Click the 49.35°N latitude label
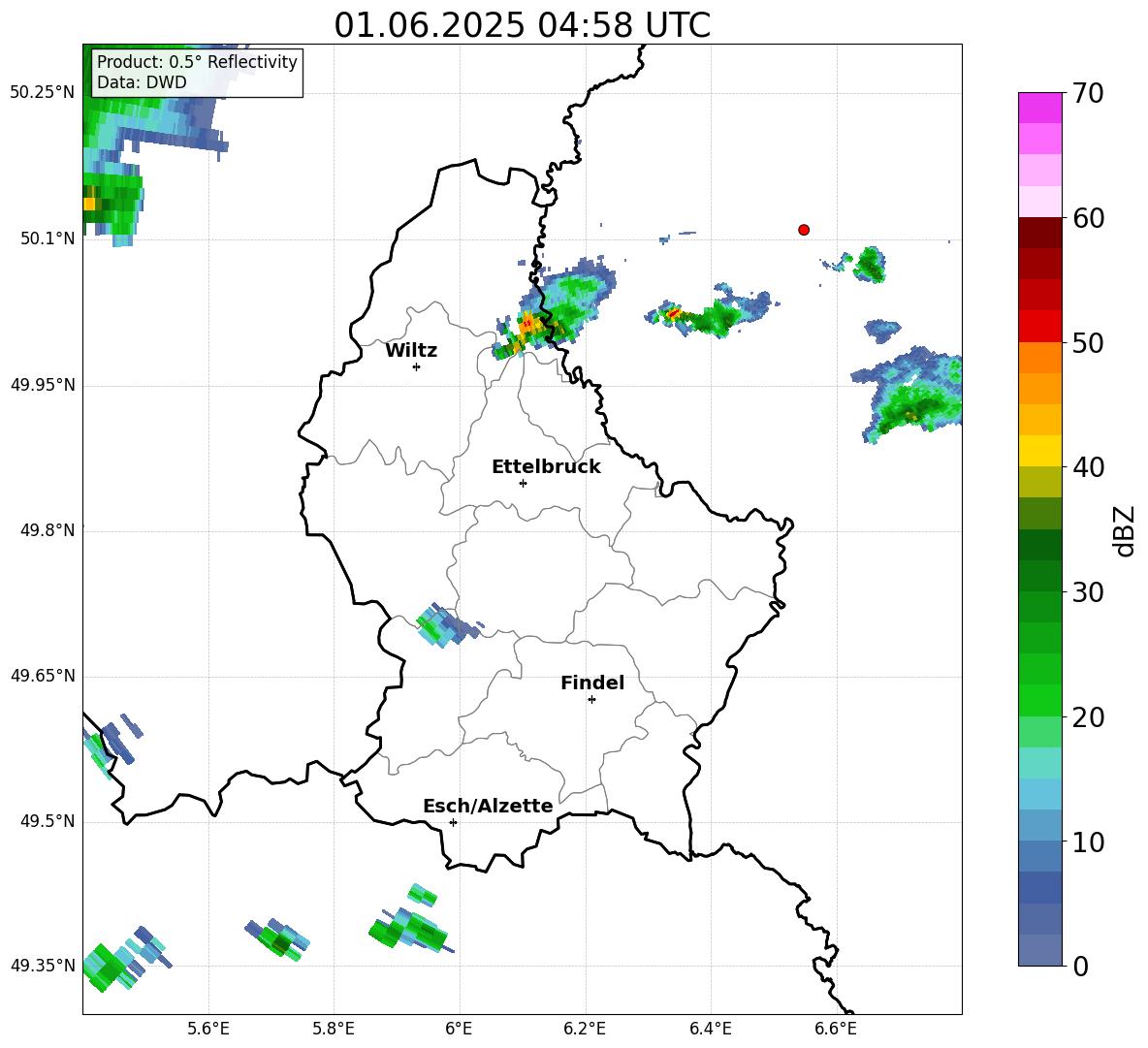This screenshot has height=1048, width=1148. tap(43, 966)
